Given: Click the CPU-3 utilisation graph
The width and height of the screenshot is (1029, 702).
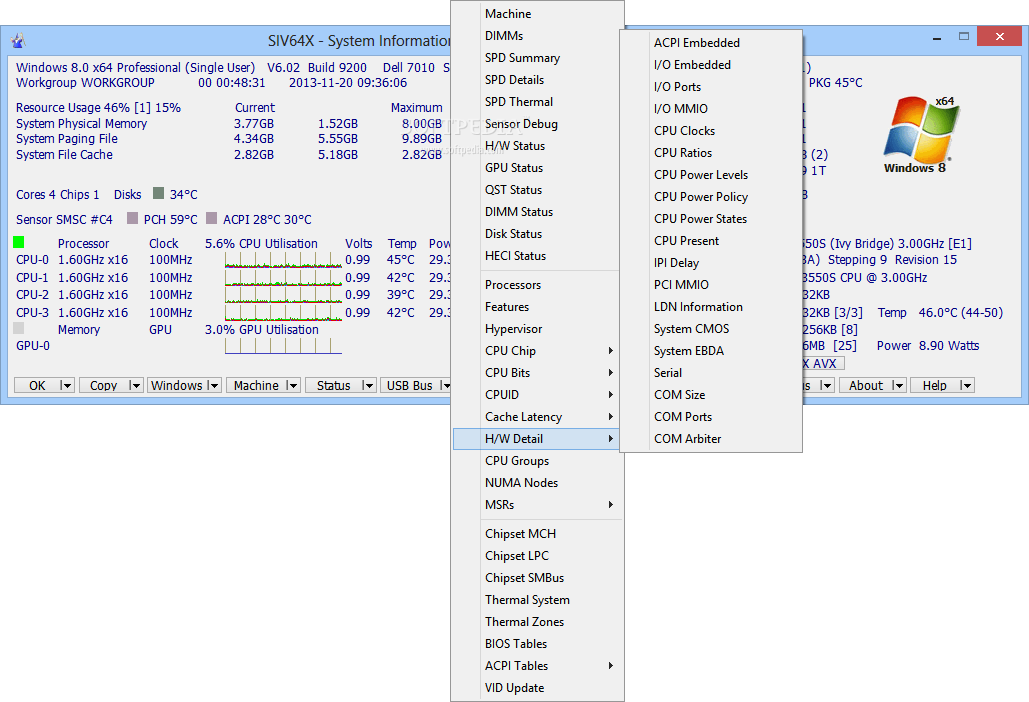Looking at the screenshot, I should click(x=284, y=313).
